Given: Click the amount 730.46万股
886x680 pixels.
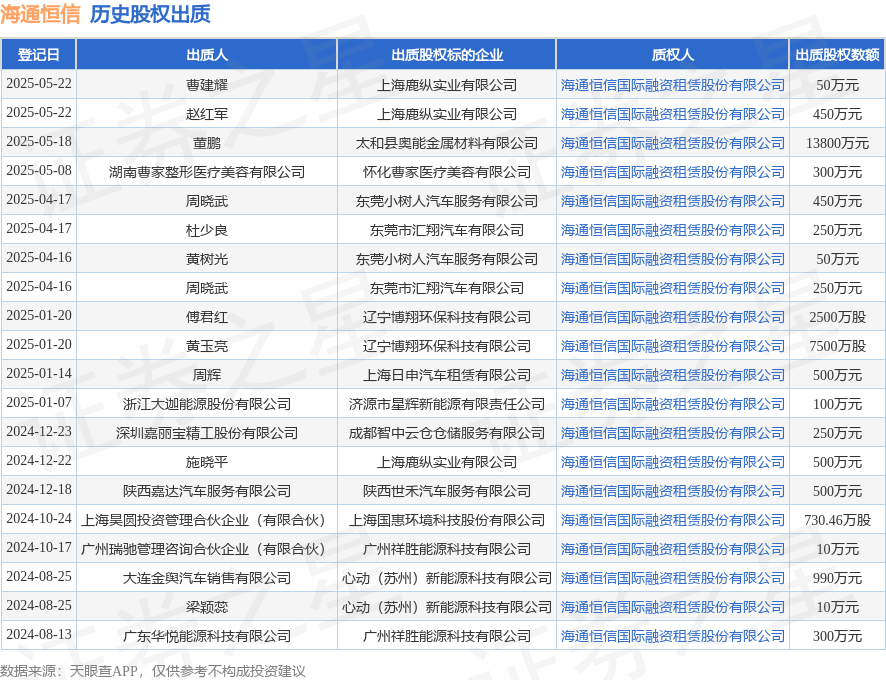Looking at the screenshot, I should point(837,520).
